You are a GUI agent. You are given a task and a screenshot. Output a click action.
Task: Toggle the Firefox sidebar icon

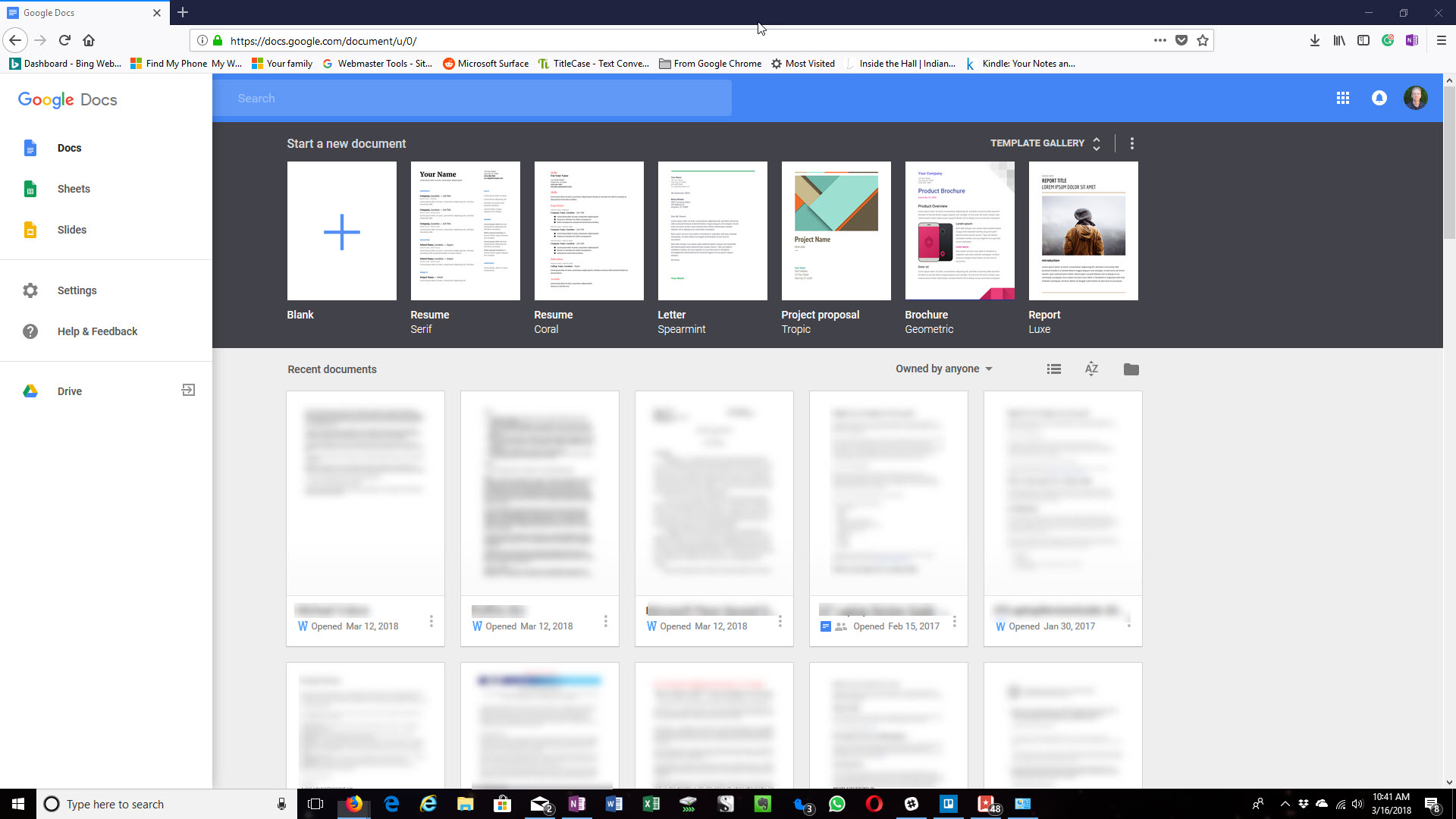point(1363,40)
